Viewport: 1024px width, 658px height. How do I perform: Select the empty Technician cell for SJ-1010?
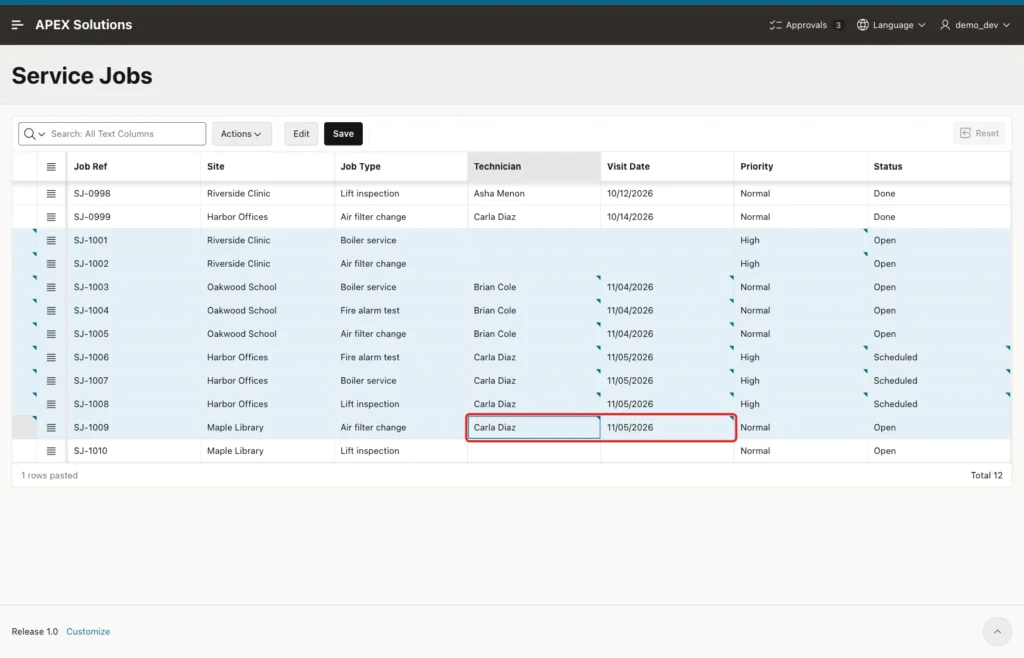tap(534, 451)
